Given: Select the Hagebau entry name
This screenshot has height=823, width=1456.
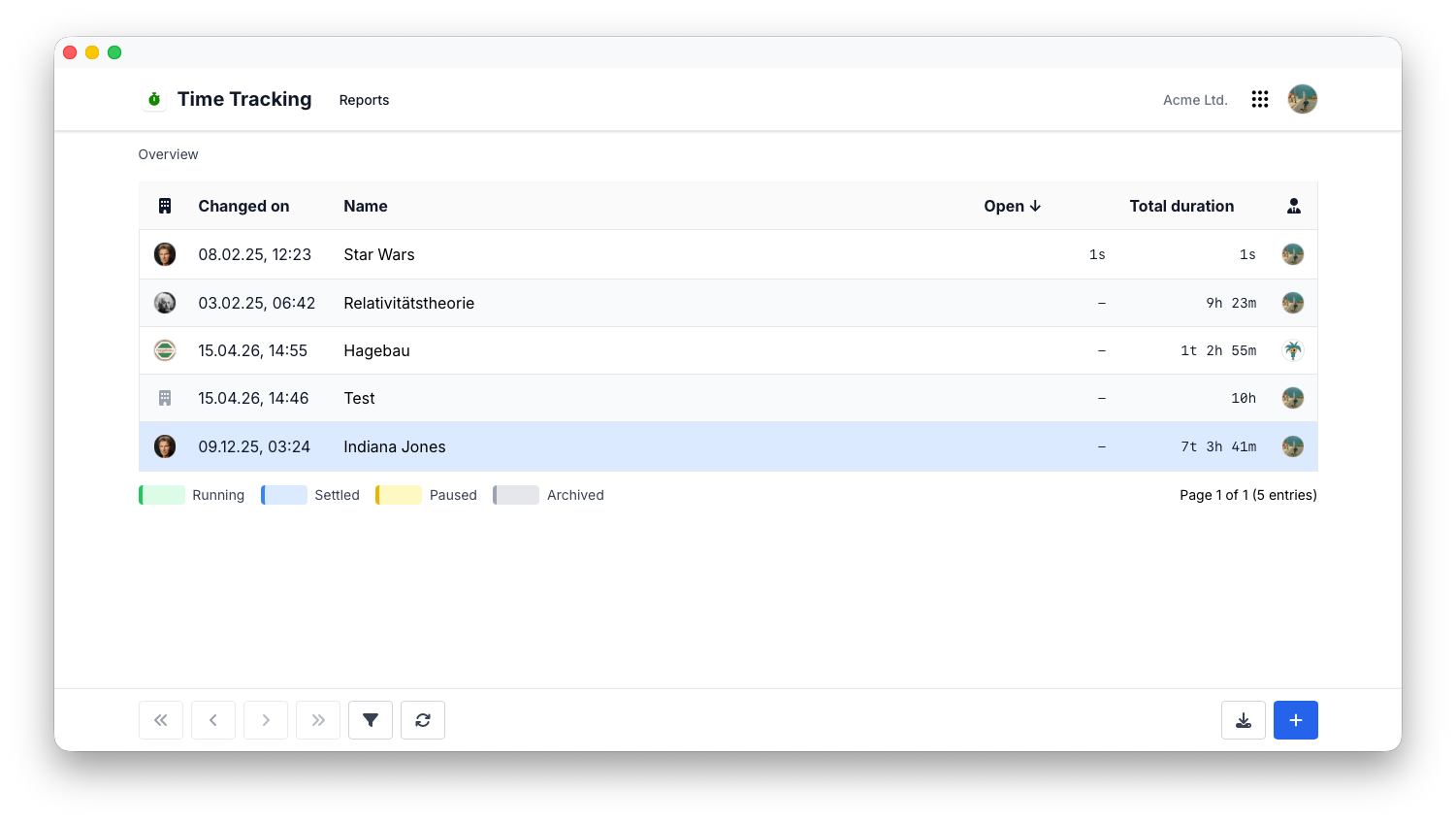Looking at the screenshot, I should [x=376, y=350].
